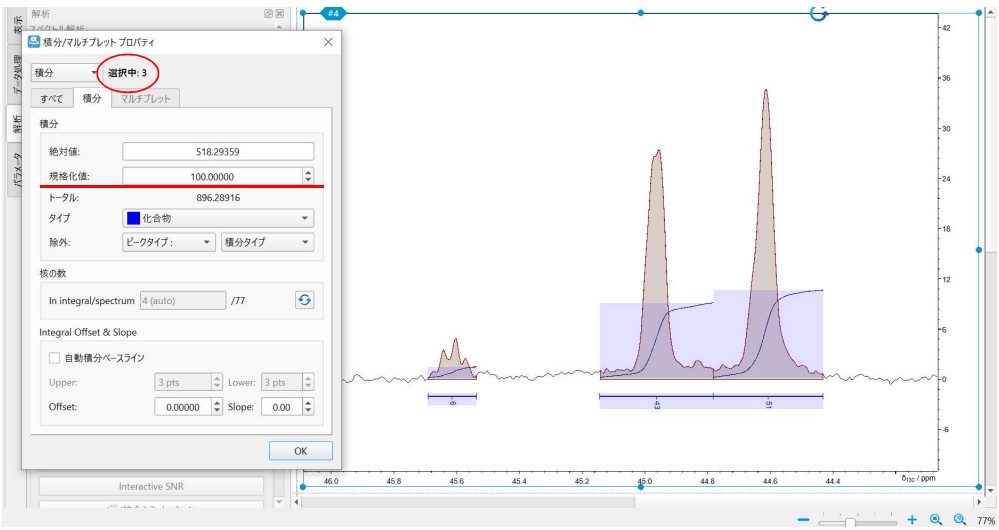The width and height of the screenshot is (999, 530).
Task: Click the 規格化値 input field
Action: pos(210,176)
